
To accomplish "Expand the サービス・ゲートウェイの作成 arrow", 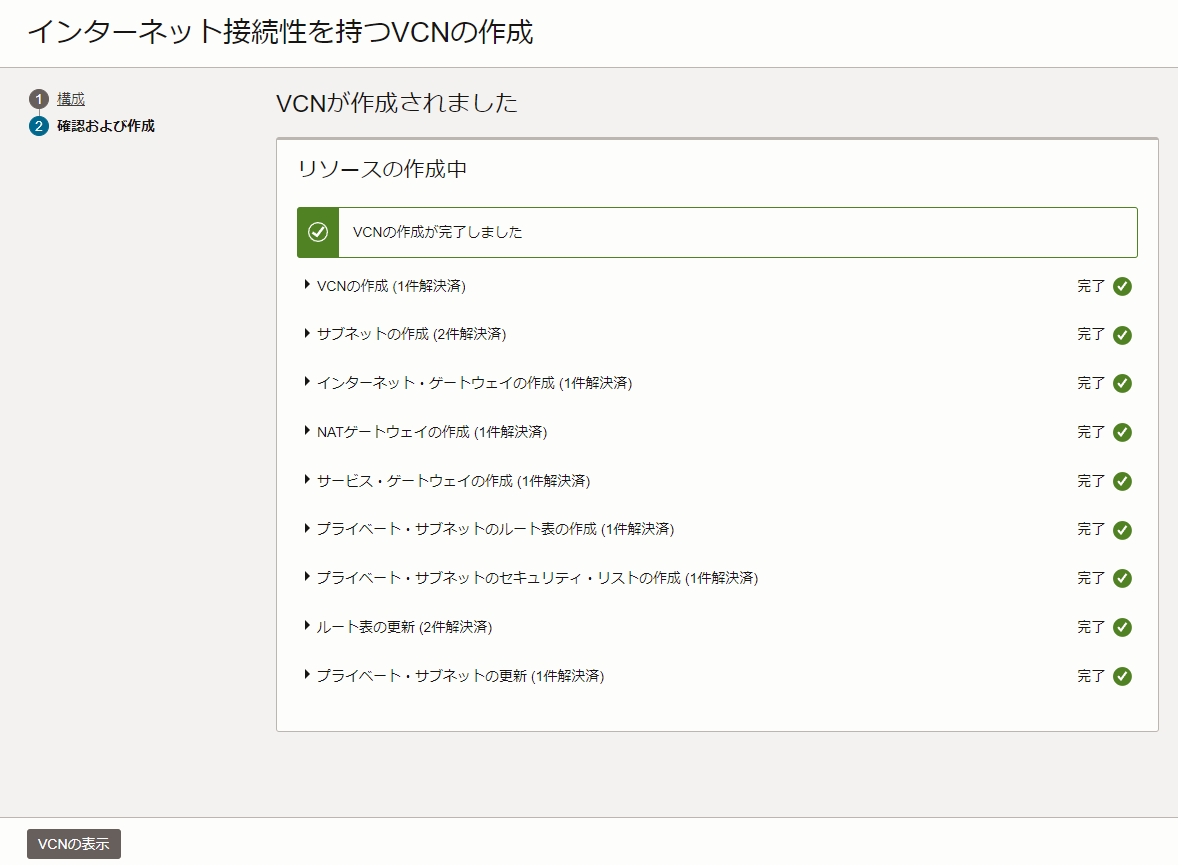I will tap(307, 479).
